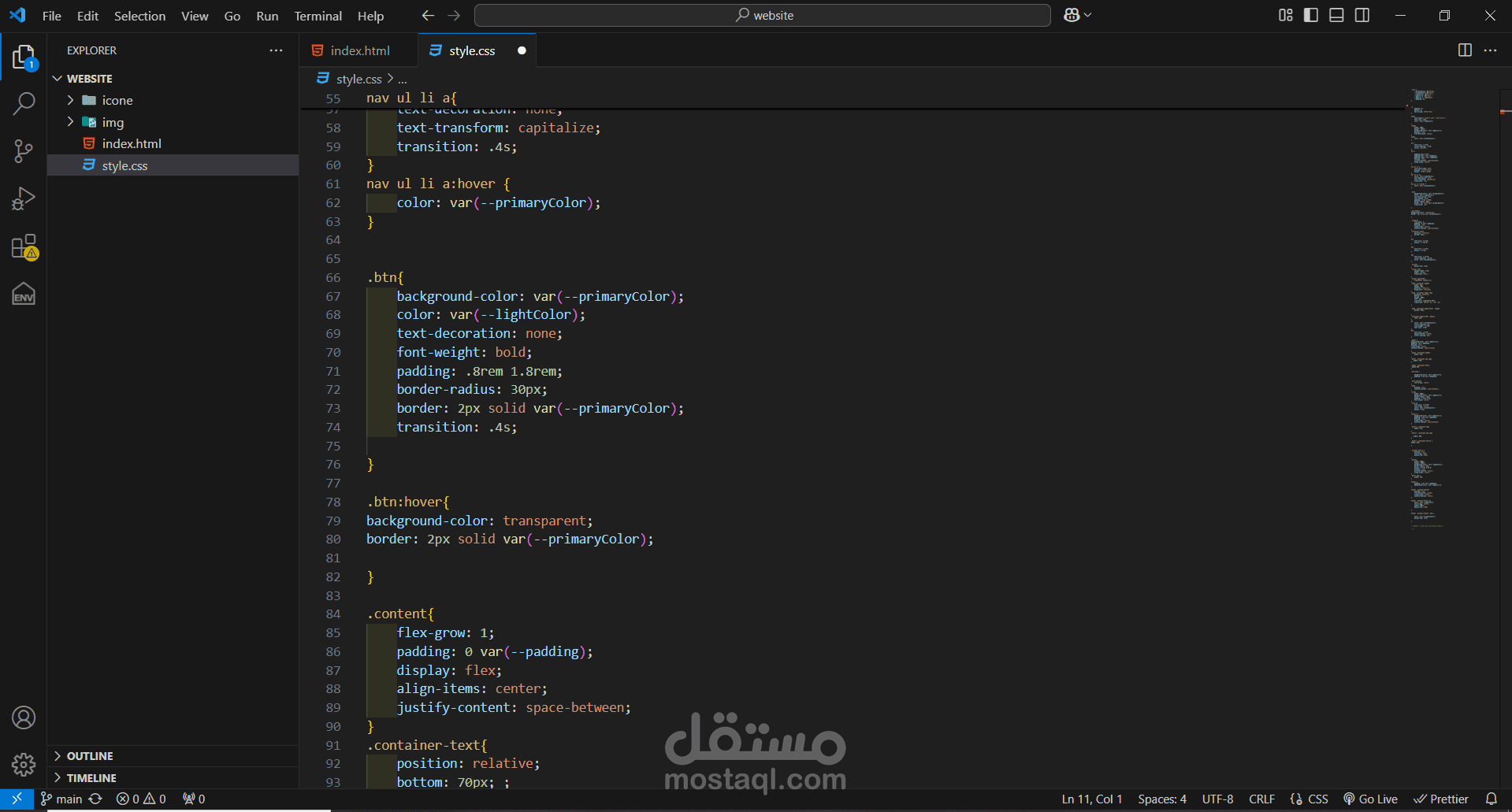
Task: Go forward using the navigation arrow
Action: pyautogui.click(x=454, y=15)
